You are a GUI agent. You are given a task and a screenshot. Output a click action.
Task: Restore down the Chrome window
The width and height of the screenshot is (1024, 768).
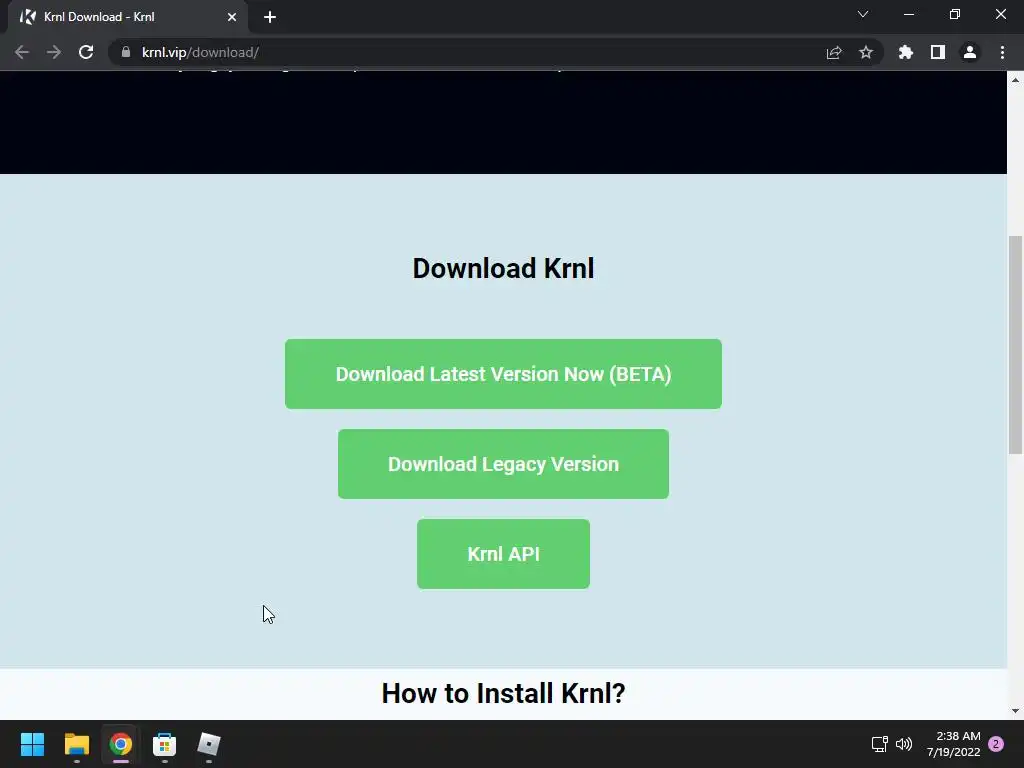click(955, 14)
